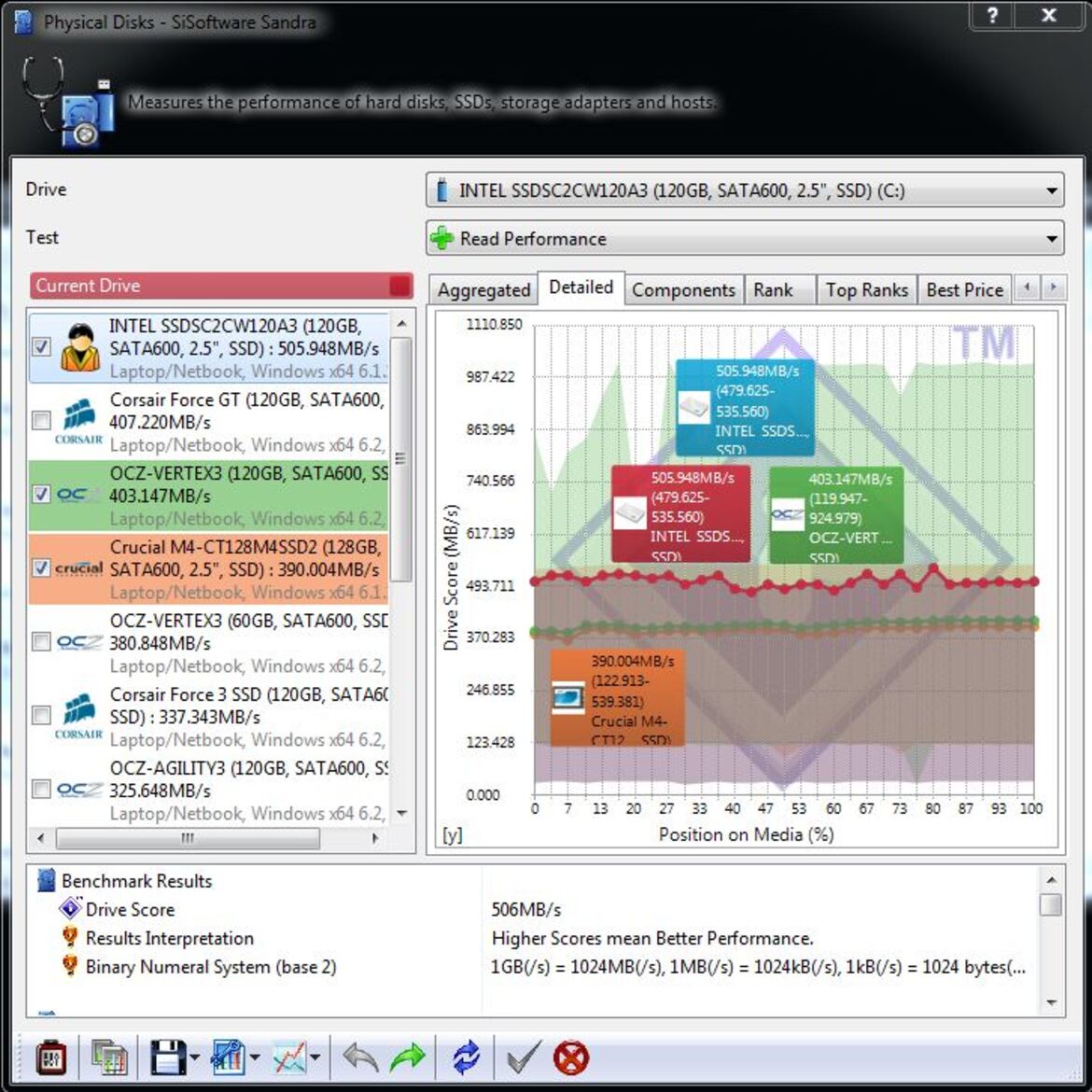Click the Crucial logo beside Crucial M4-CT128M4SSD2

pos(78,568)
